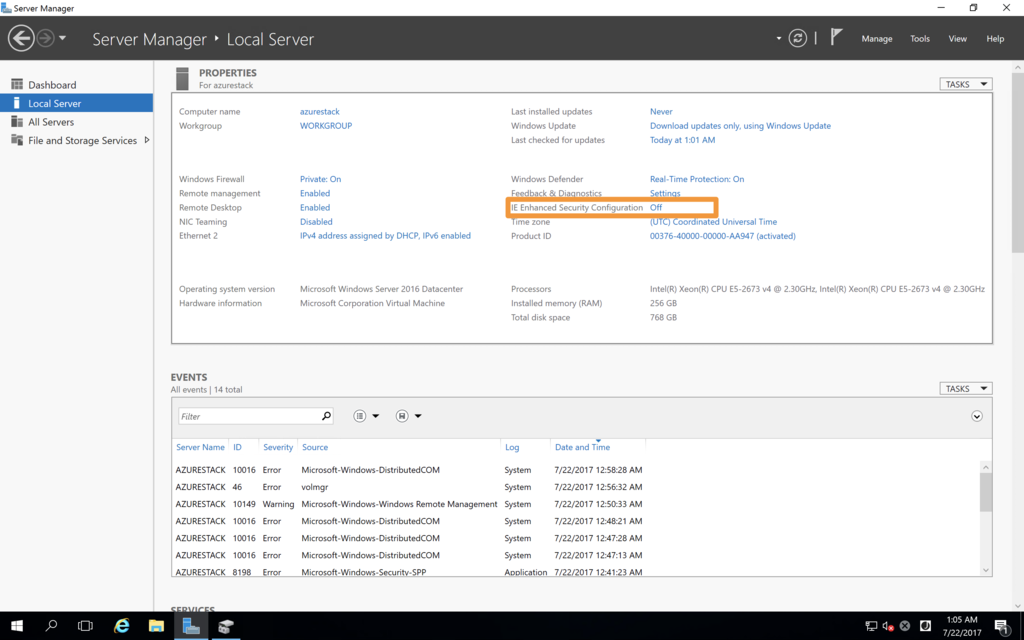The image size is (1024, 640).
Task: Click the Windows Firewall Private: On link
Action: pyautogui.click(x=320, y=179)
